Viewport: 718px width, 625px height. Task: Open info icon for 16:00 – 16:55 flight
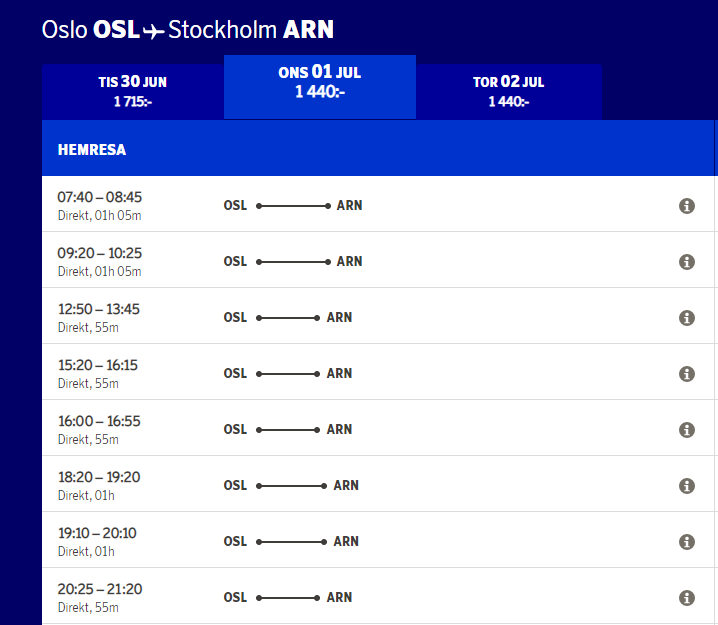click(687, 430)
